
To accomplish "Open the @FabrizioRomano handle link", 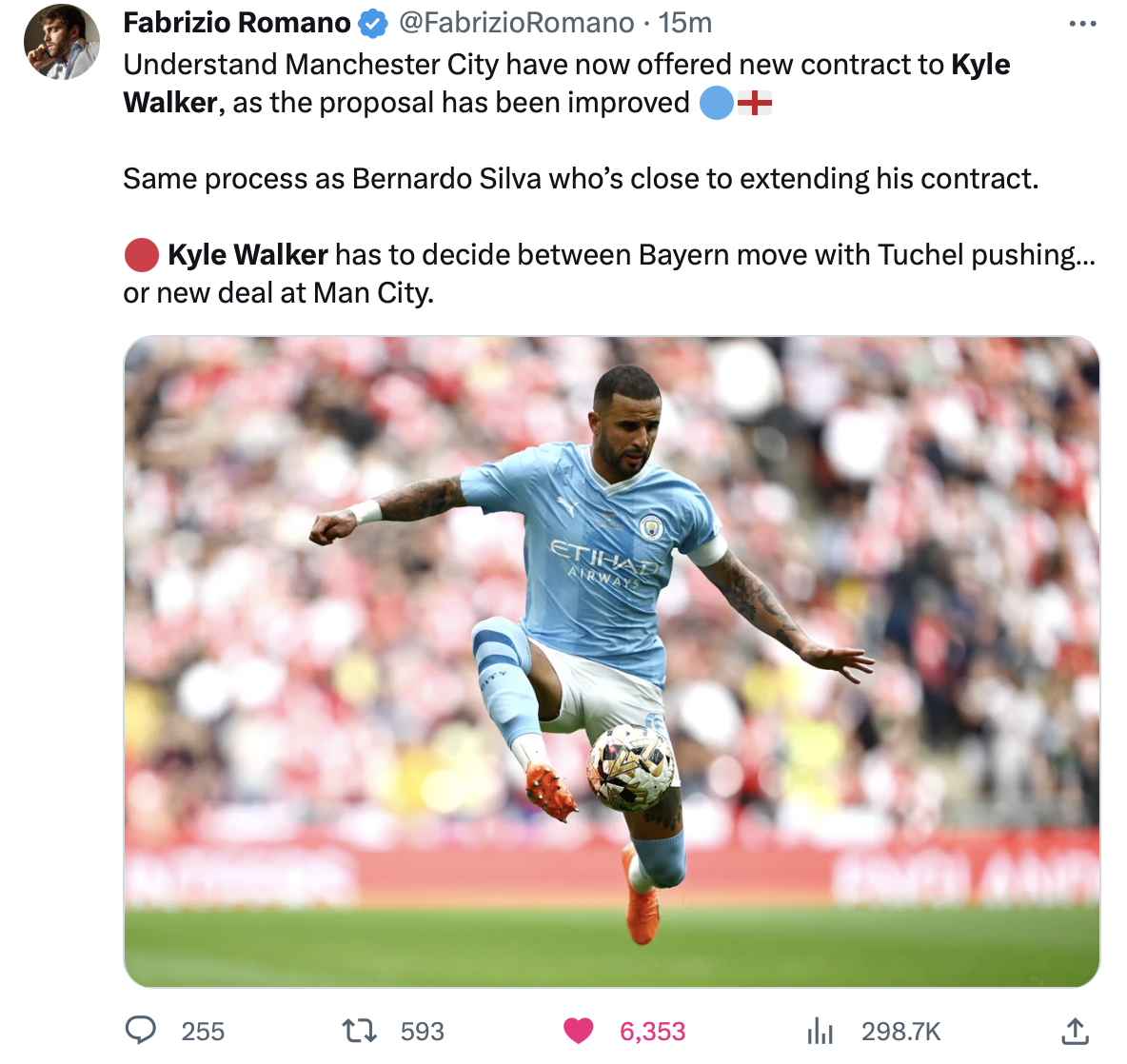I will click(x=516, y=23).
